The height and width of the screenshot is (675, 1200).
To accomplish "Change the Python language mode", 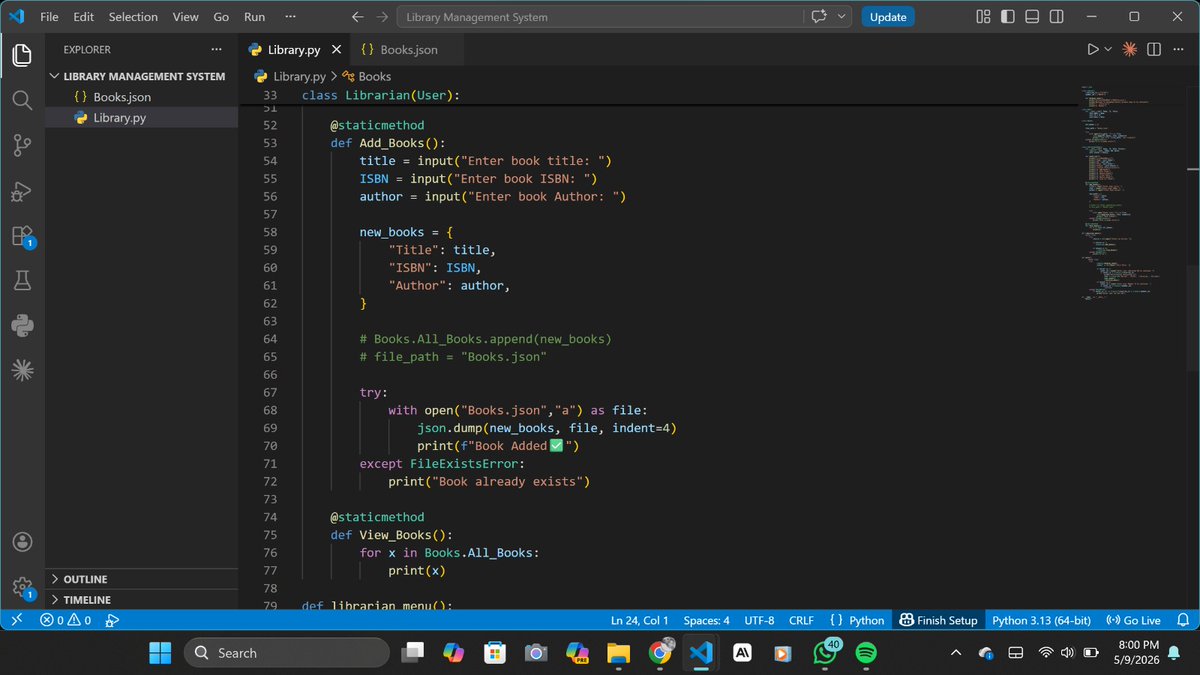I will pos(866,620).
